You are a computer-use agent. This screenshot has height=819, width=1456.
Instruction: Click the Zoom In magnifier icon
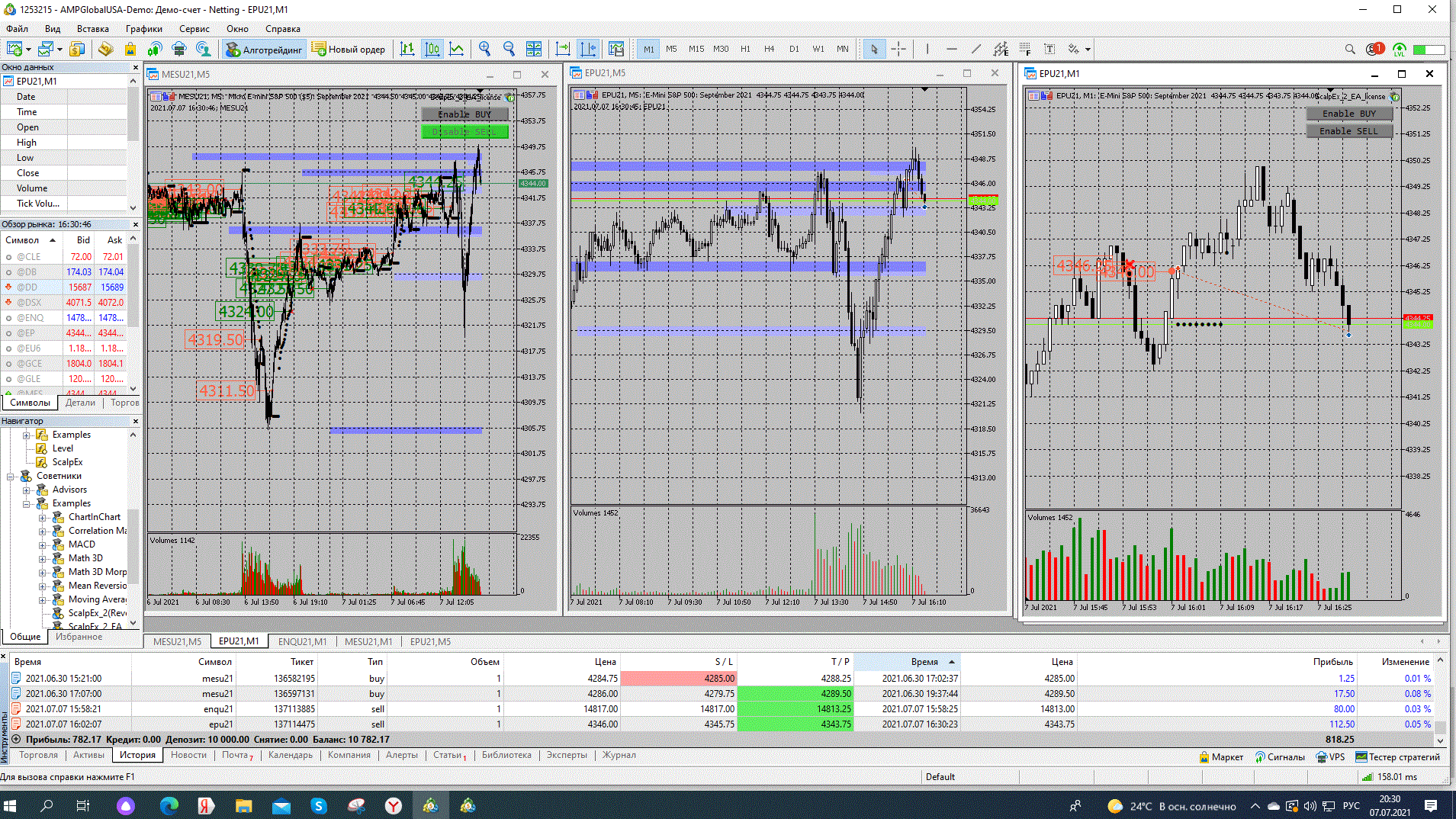coord(484,49)
